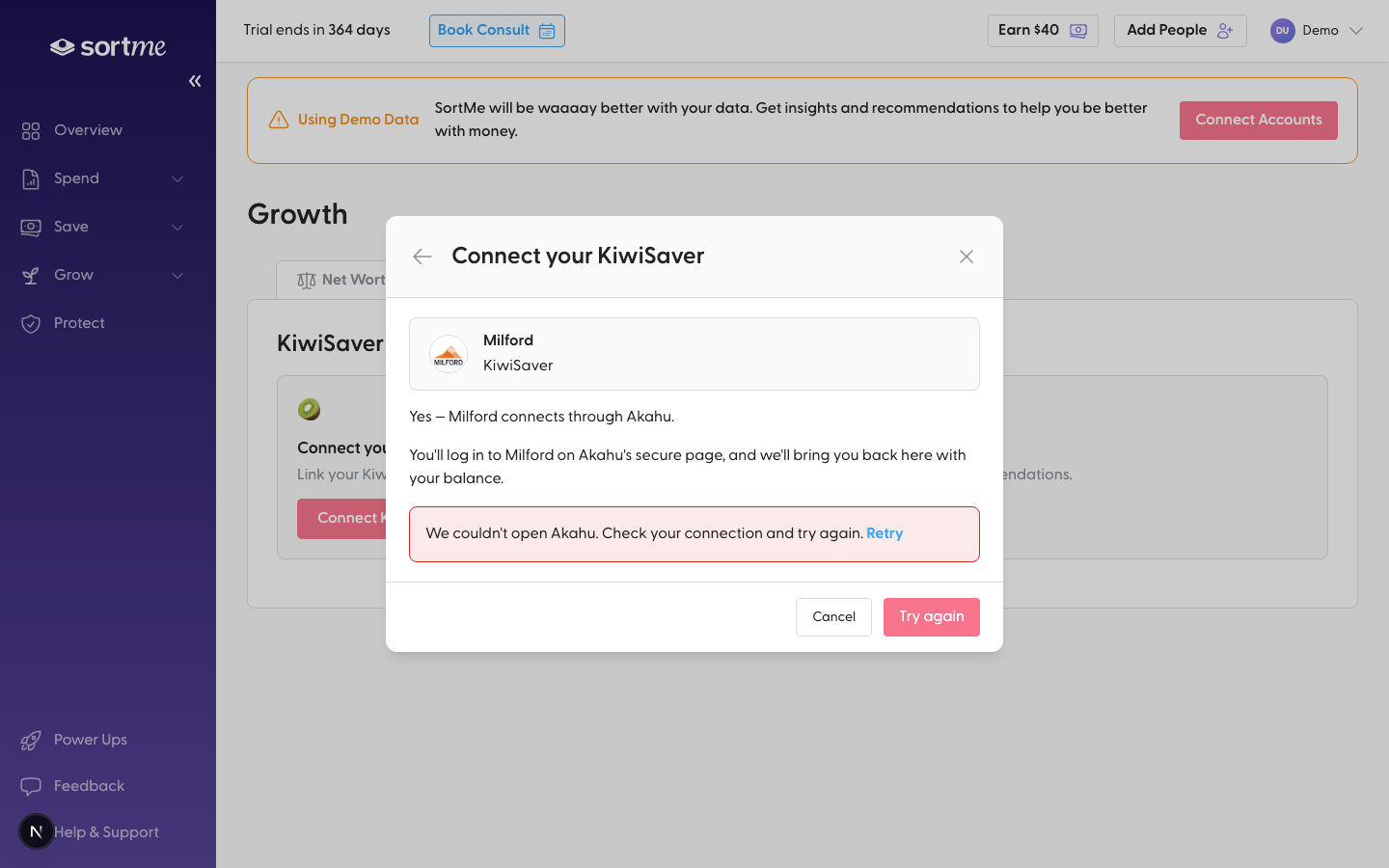Go back using the modal arrow icon

(x=422, y=257)
